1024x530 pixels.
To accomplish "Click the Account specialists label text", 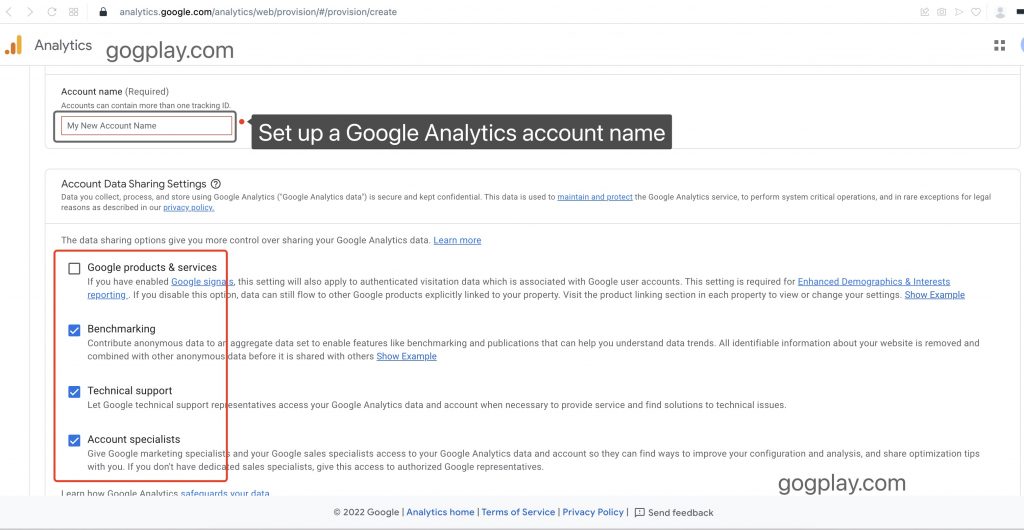I will (134, 439).
